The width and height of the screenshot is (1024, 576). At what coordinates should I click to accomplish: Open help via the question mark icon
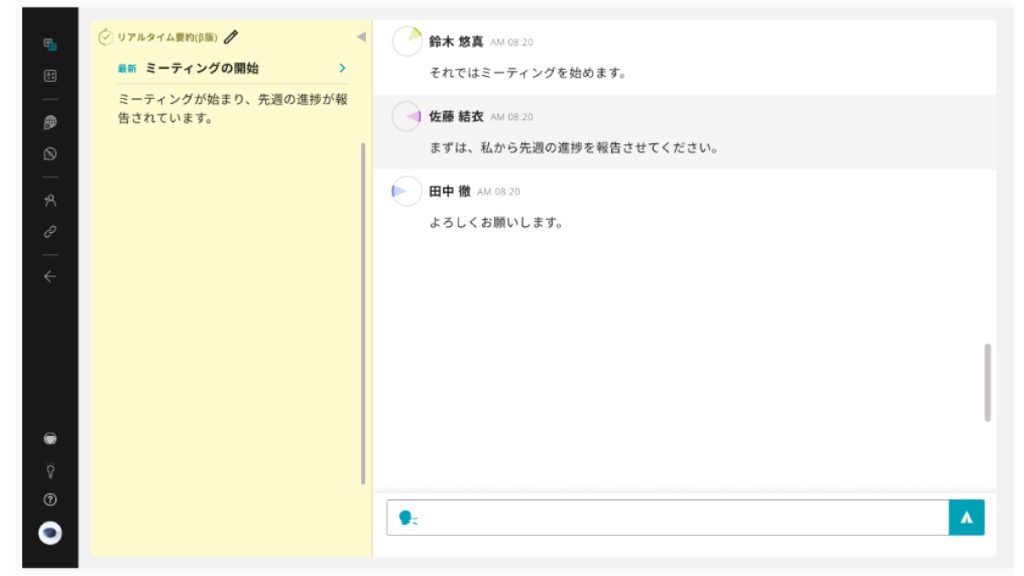50,500
